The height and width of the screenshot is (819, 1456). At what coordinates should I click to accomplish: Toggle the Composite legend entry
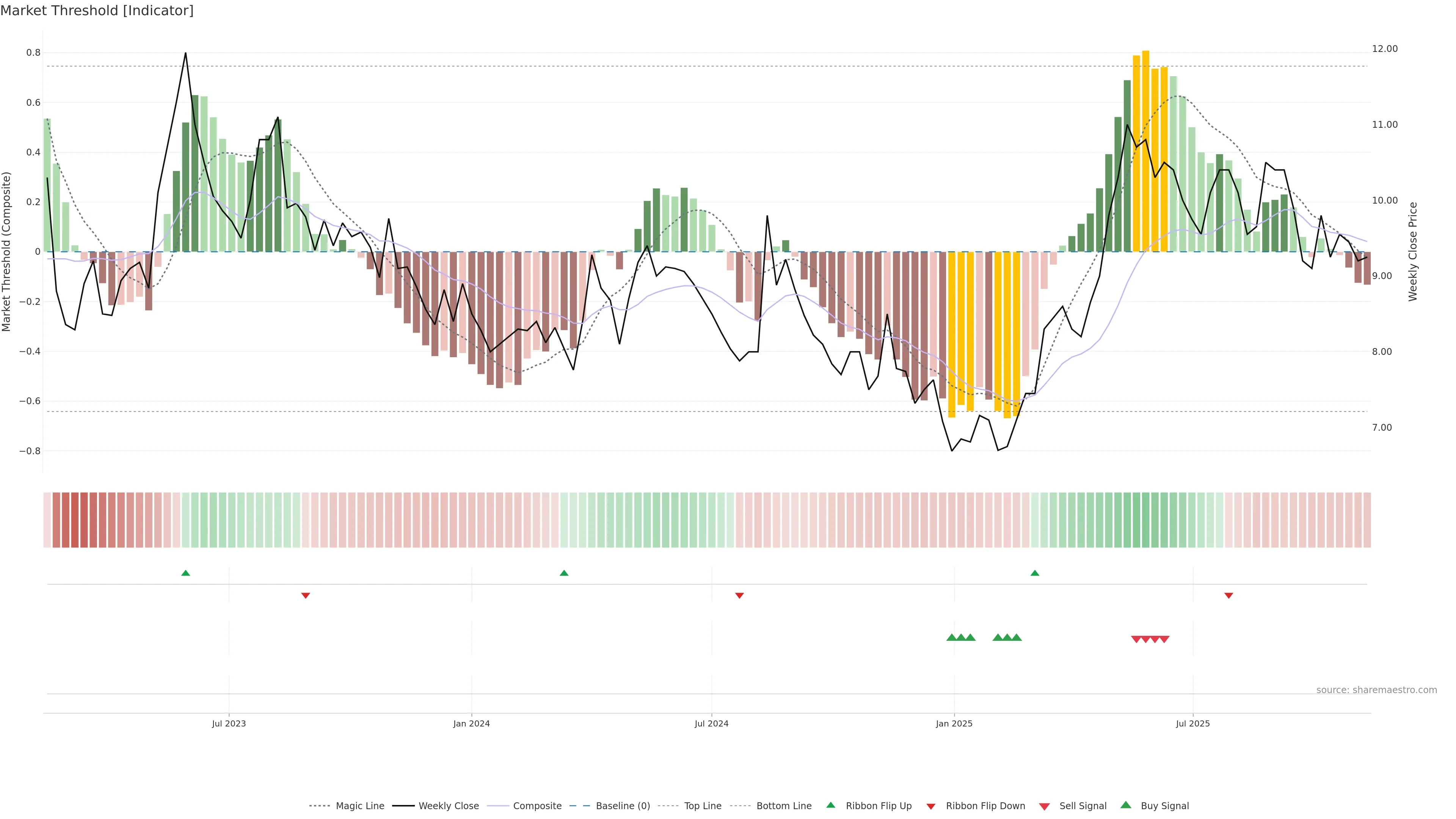pyautogui.click(x=537, y=806)
